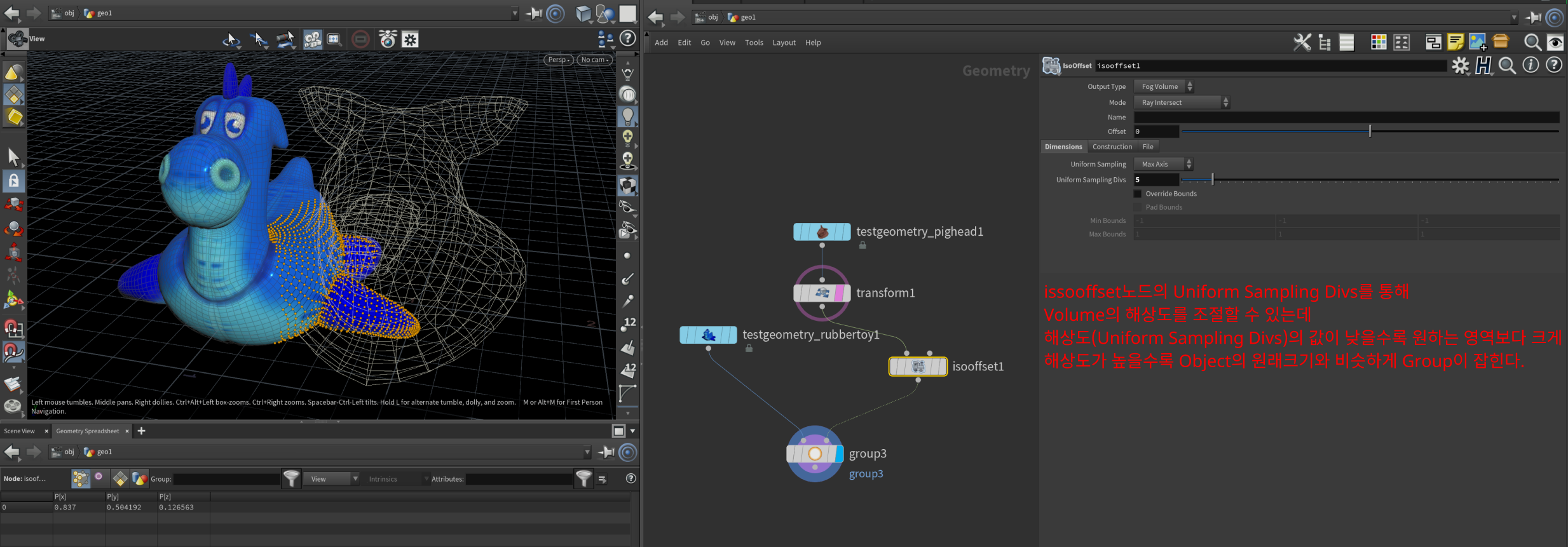The height and width of the screenshot is (547, 1568).
Task: Open isooffset node help question icon
Action: coord(1554,65)
